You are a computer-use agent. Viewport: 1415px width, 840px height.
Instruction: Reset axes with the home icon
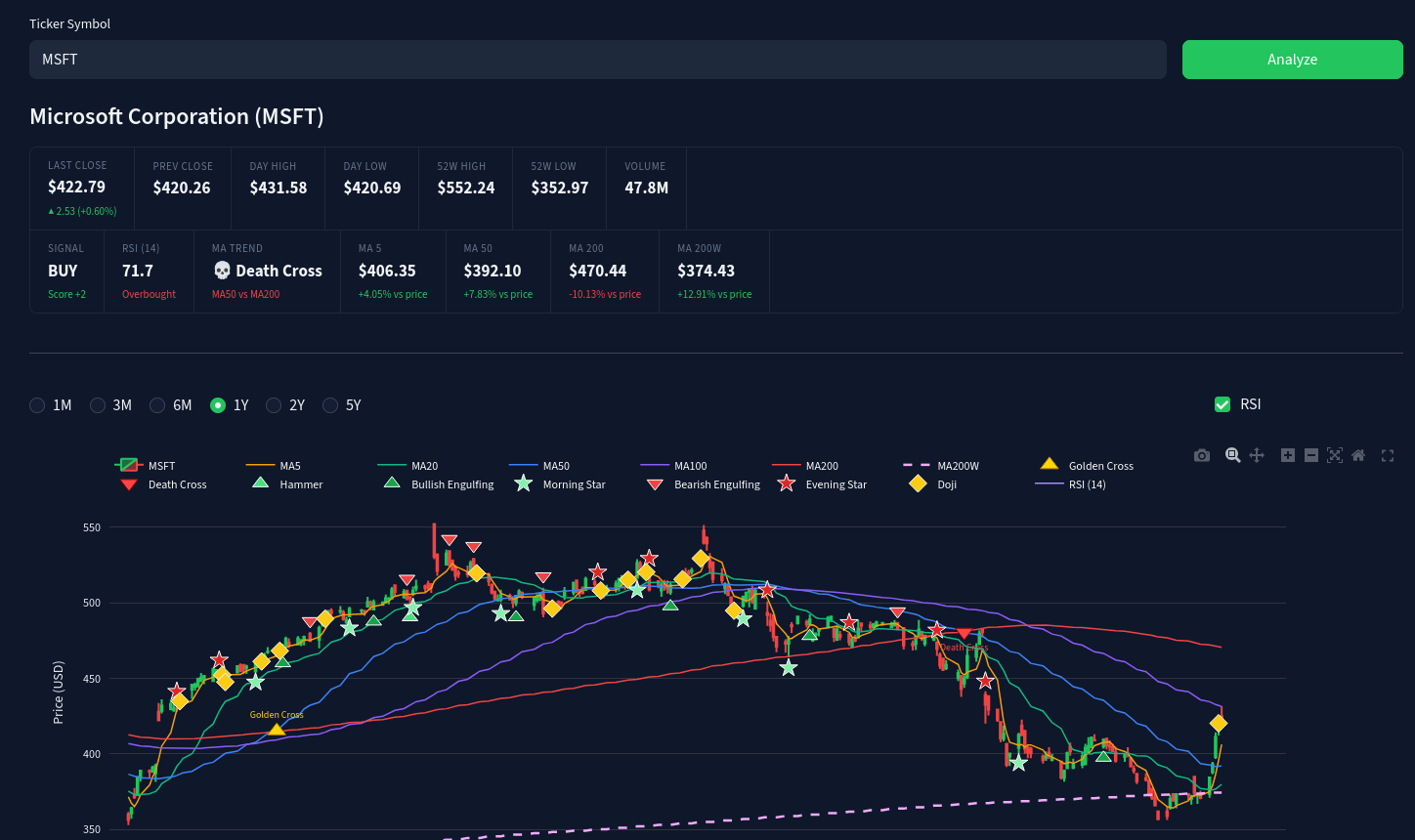pos(1358,455)
